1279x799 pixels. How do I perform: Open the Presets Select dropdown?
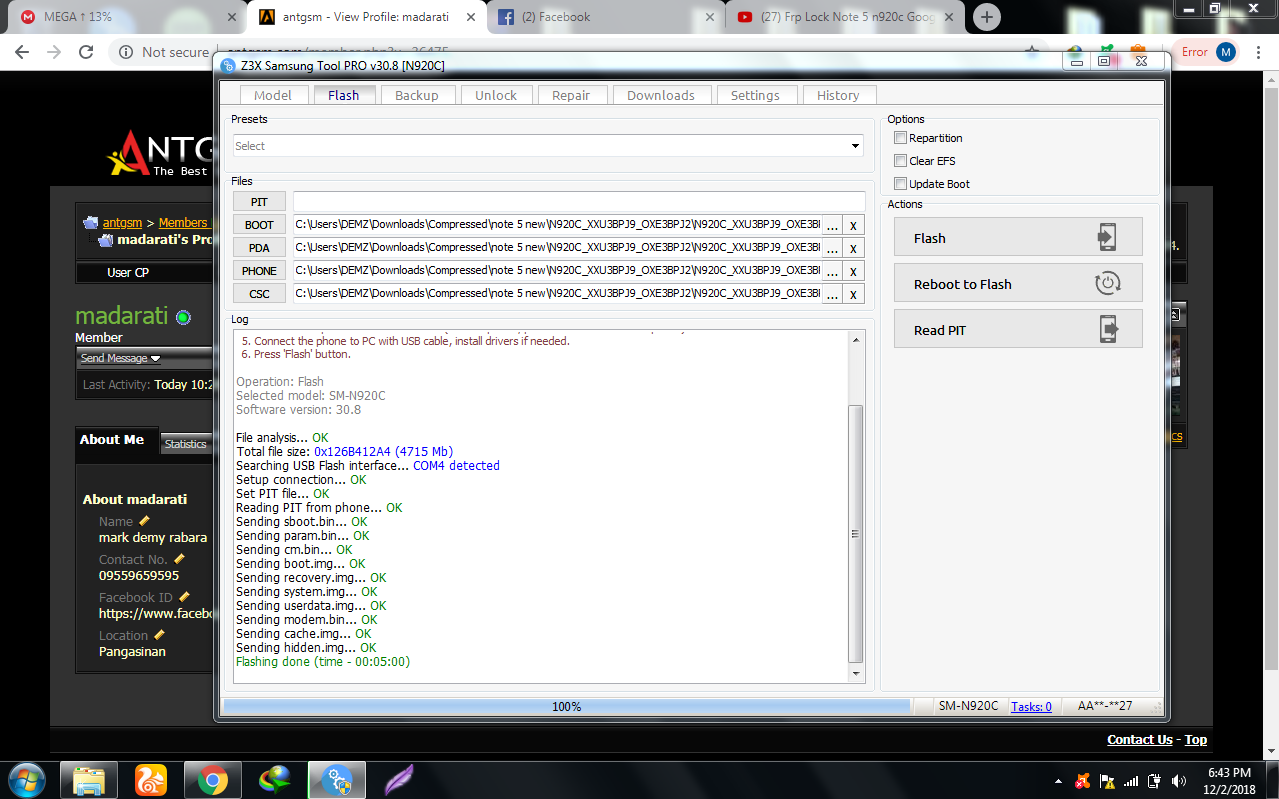[x=547, y=146]
